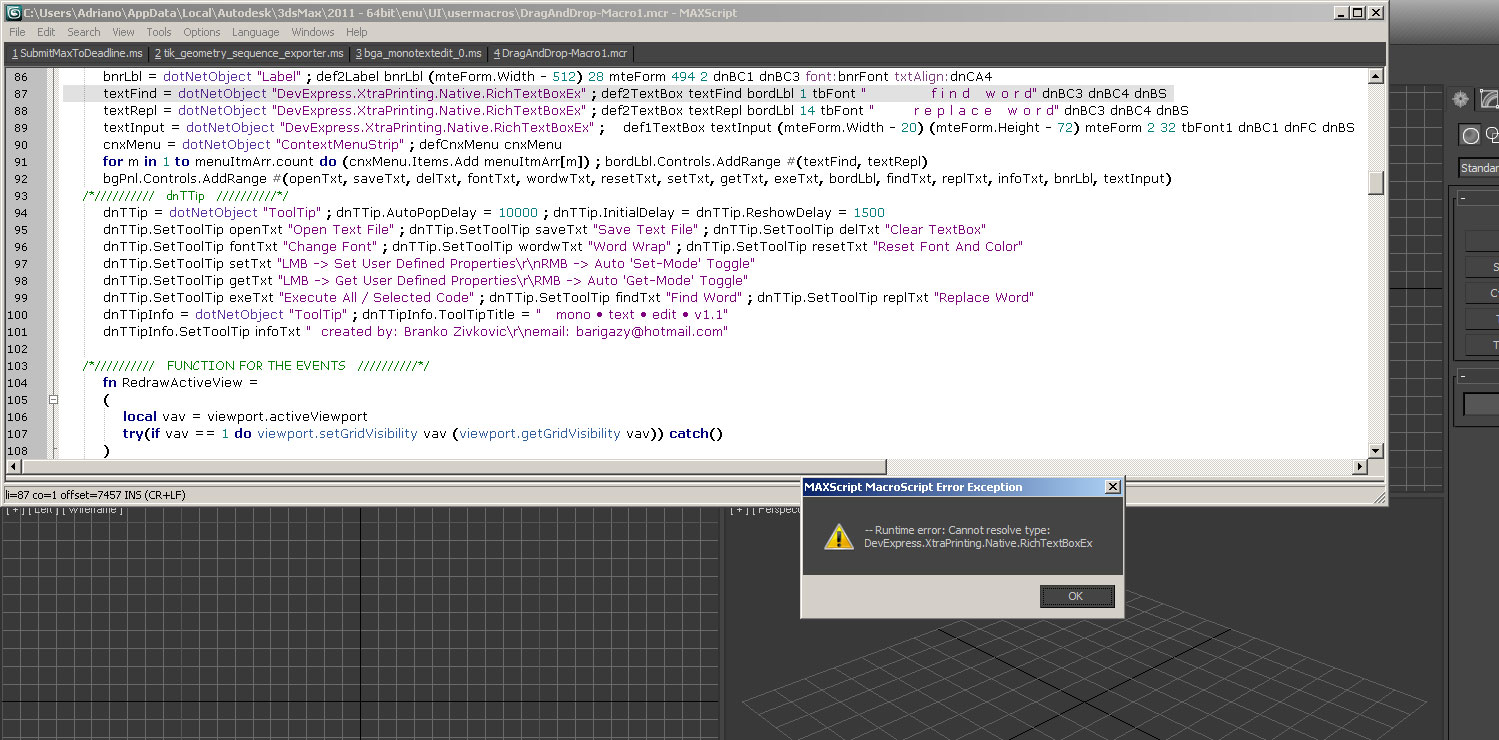
Task: Open the Standard primitives dropdown
Action: tap(1479, 168)
